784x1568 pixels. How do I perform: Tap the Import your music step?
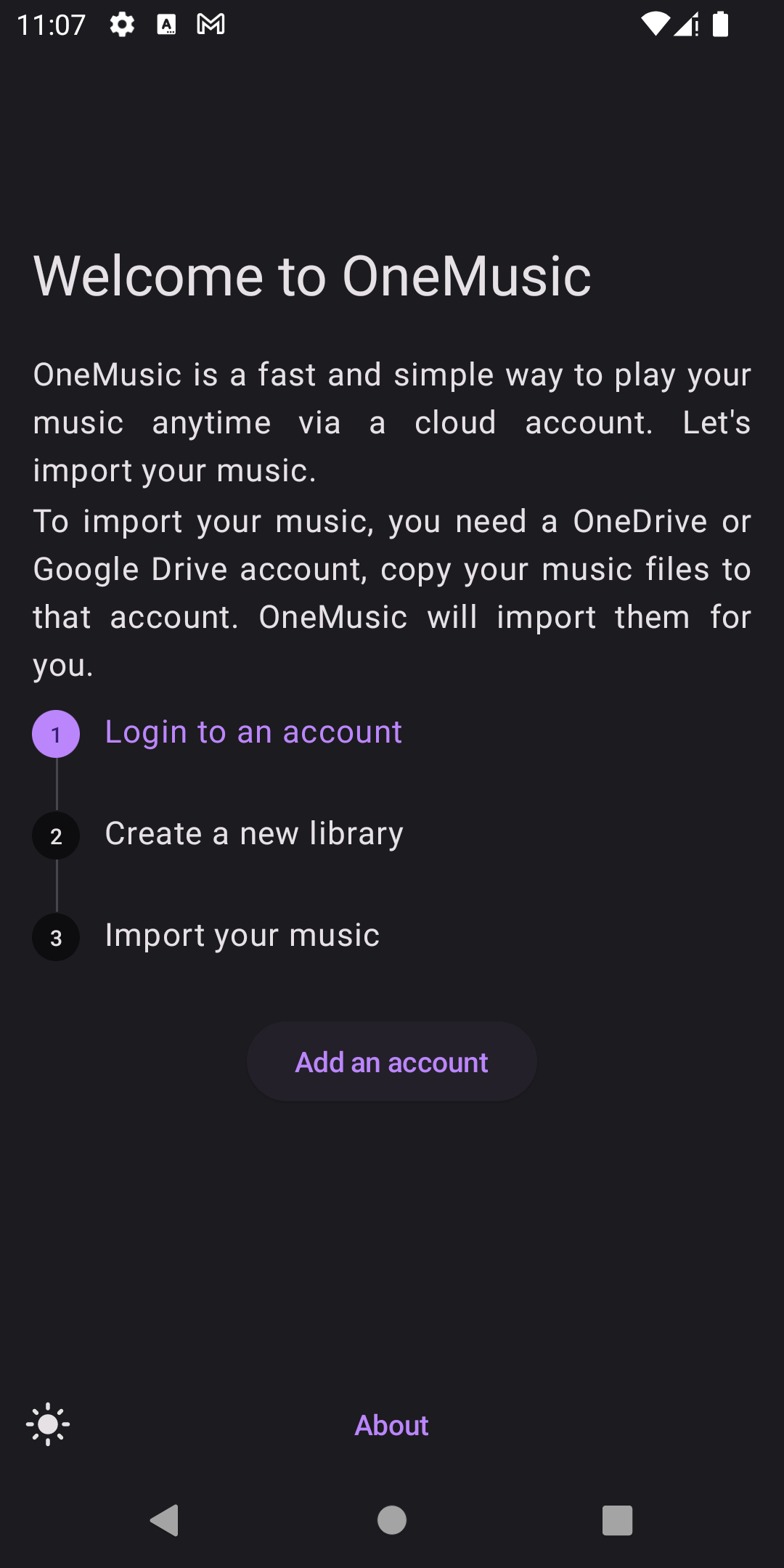click(242, 935)
